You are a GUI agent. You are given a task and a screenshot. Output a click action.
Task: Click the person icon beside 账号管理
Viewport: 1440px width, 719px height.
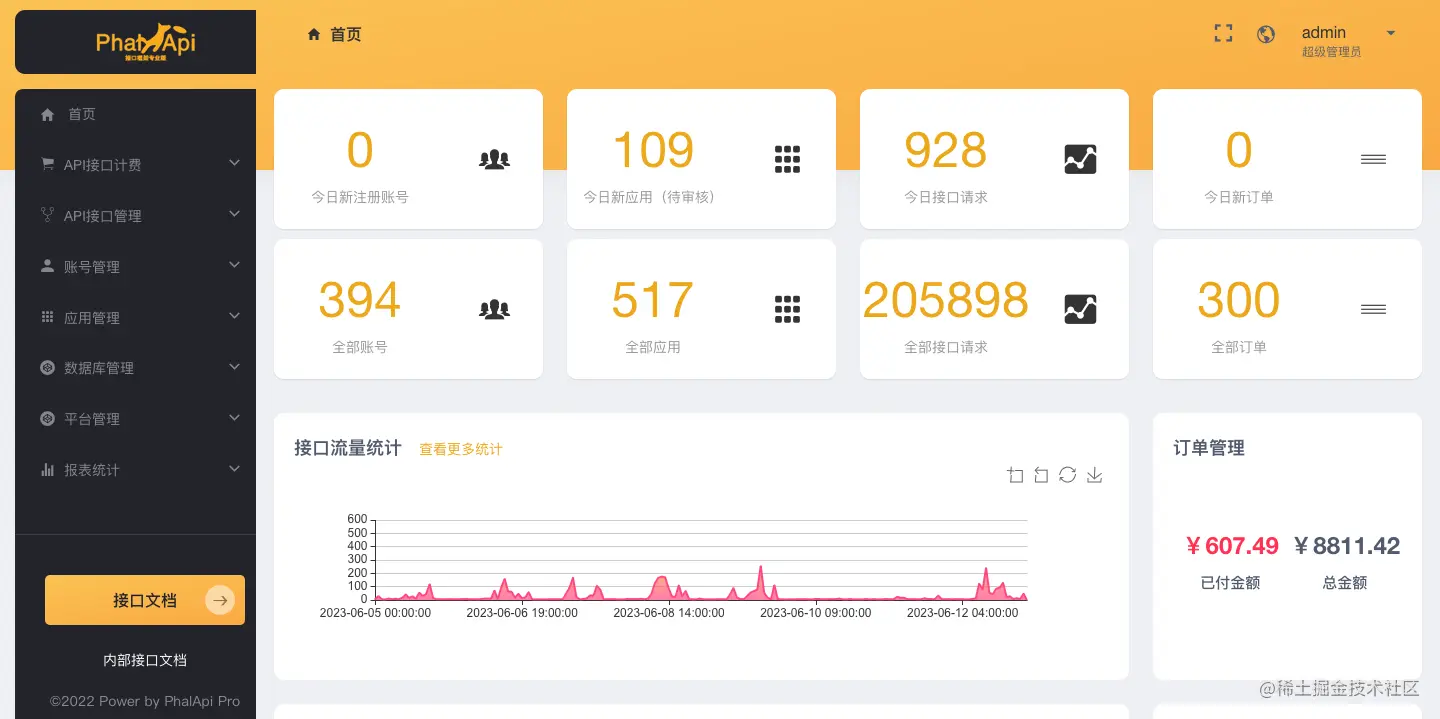pos(47,266)
